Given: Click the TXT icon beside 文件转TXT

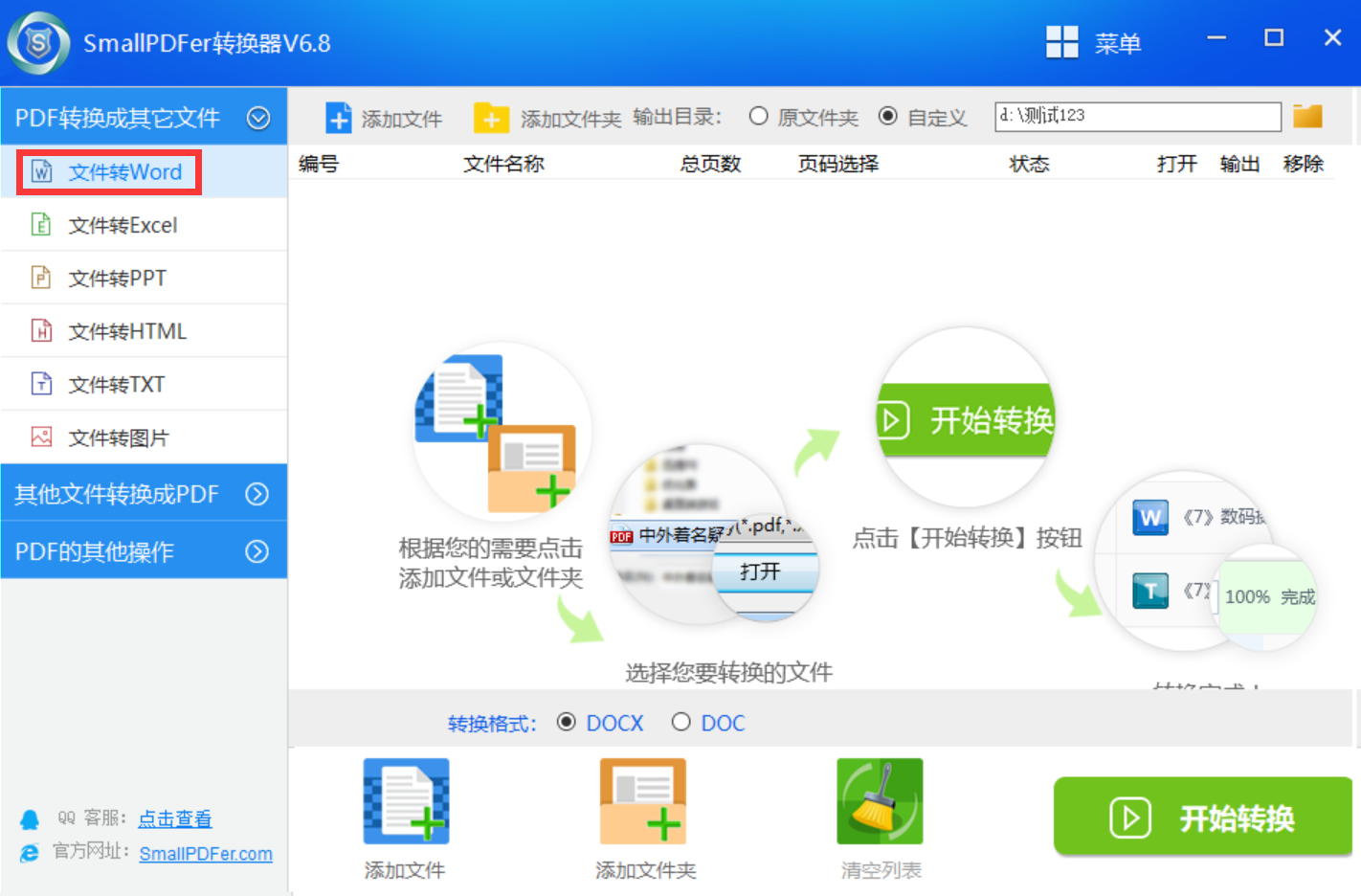Looking at the screenshot, I should tap(41, 384).
